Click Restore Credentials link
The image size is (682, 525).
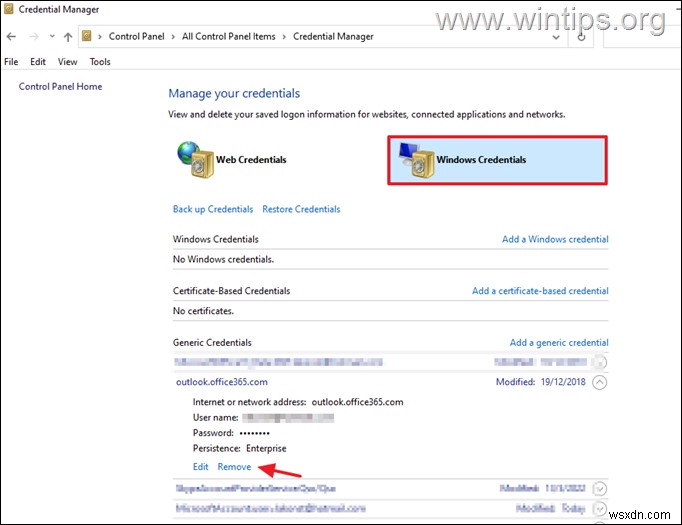pos(301,209)
